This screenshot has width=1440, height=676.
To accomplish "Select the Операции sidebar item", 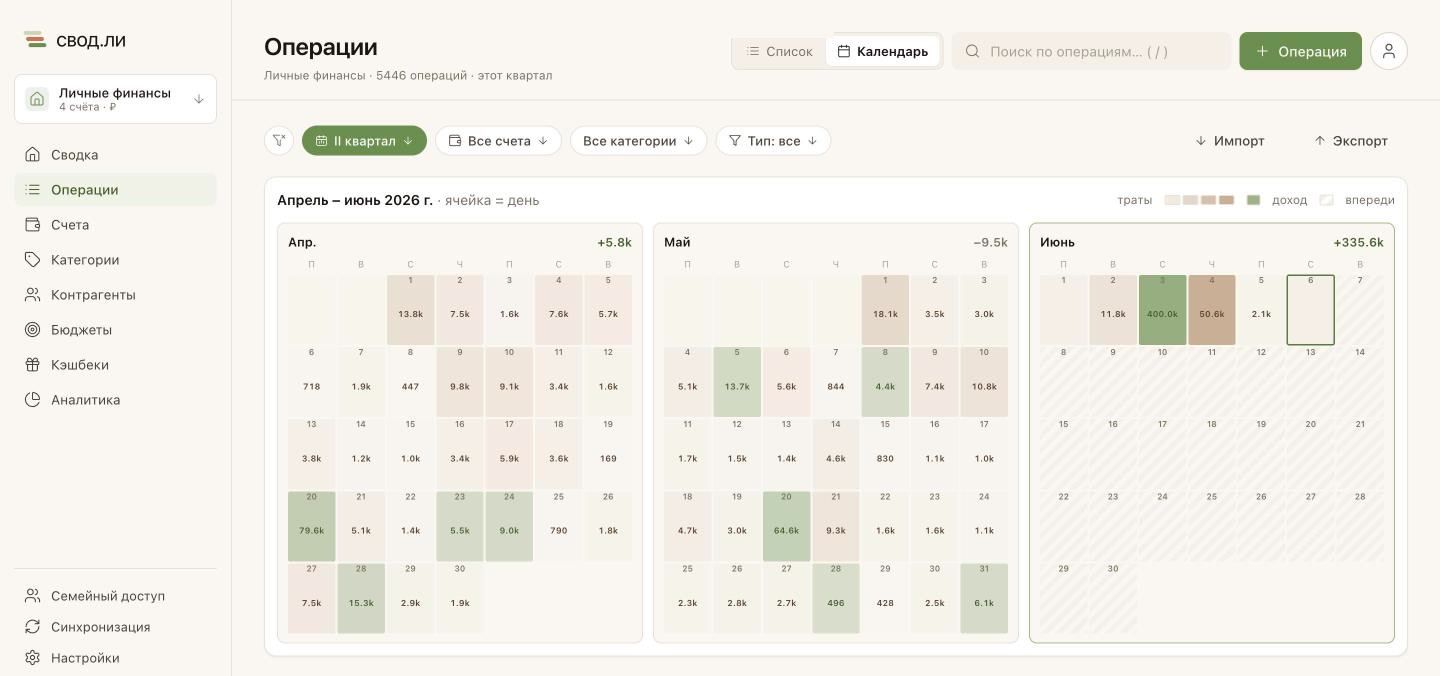I will pyautogui.click(x=115, y=190).
